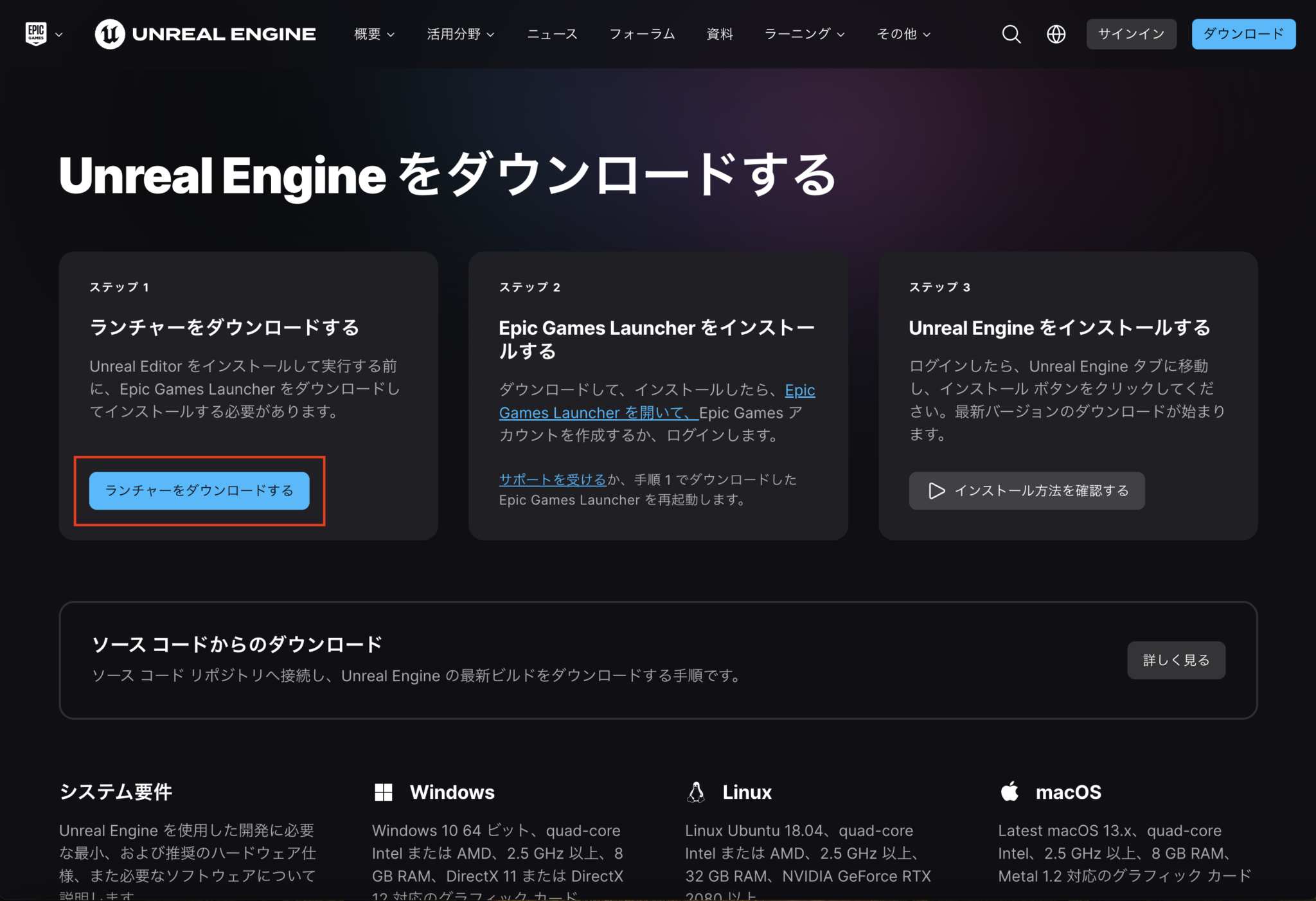Click 詳しく見る for source code download
Viewport: 1316px width, 901px height.
[1176, 660]
